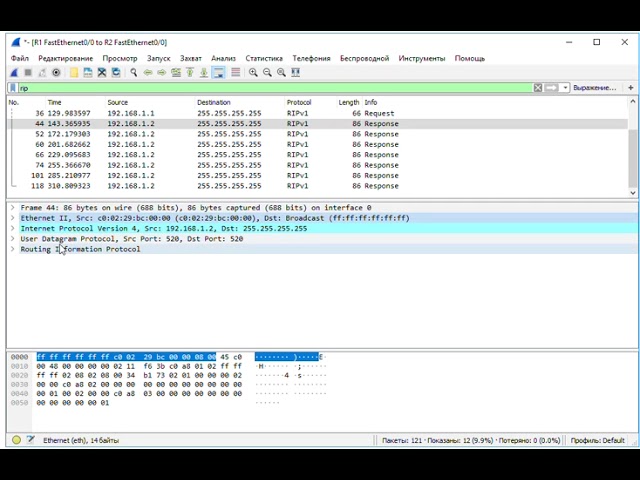Expand Routing Information Protocol section
Image resolution: width=640 pixels, height=480 pixels.
[13, 249]
